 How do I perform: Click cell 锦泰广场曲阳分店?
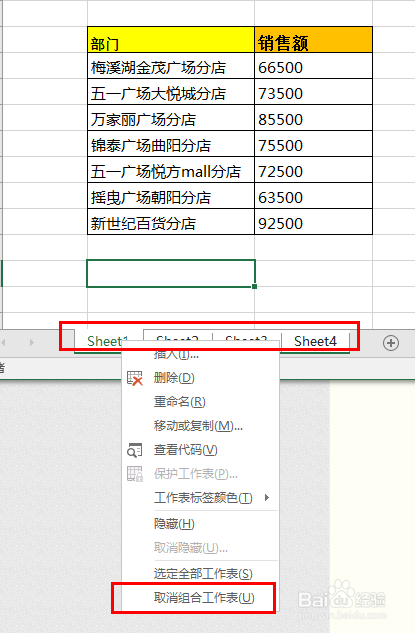pyautogui.click(x=171, y=144)
